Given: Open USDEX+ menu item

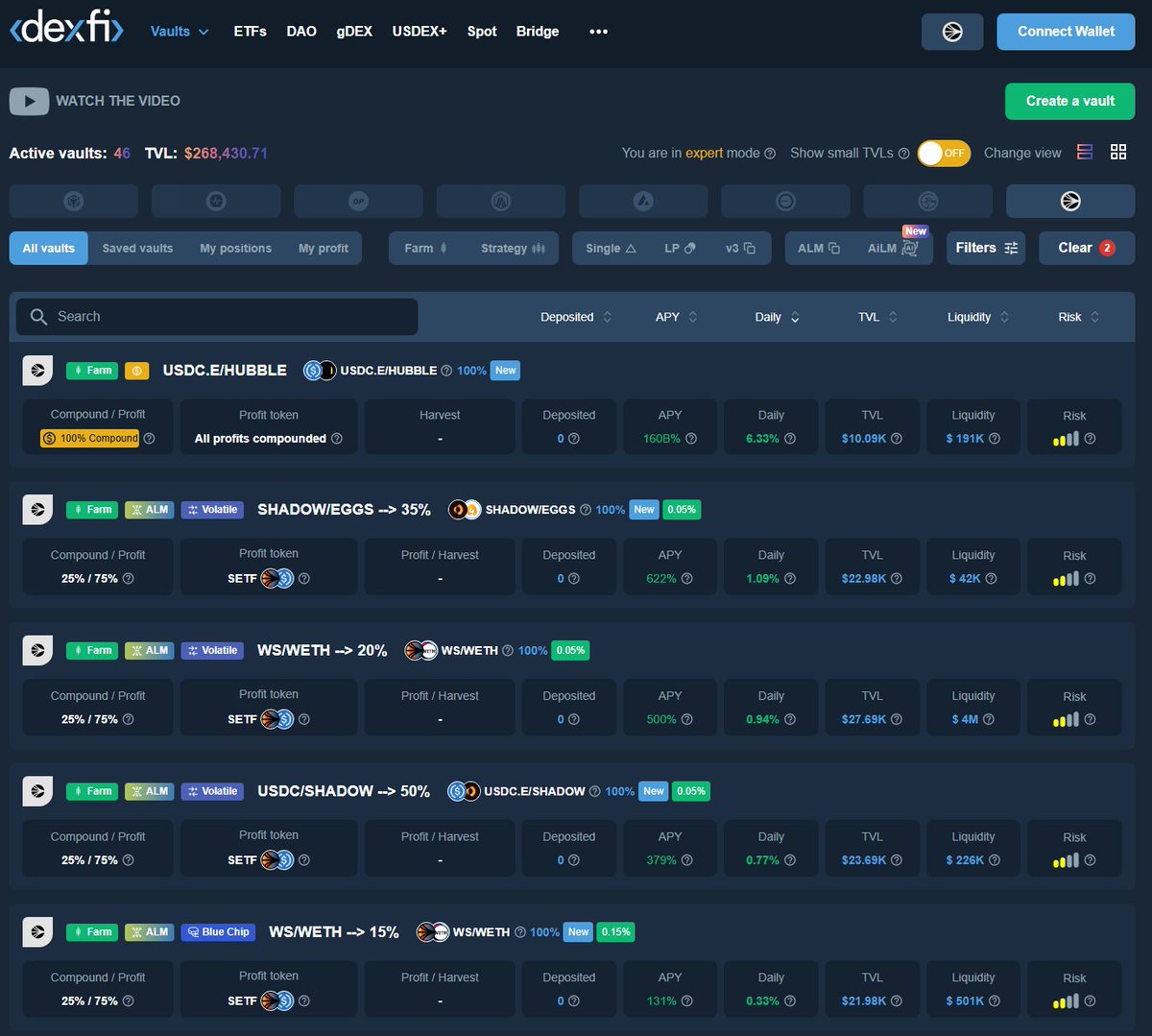Looking at the screenshot, I should click(x=420, y=32).
